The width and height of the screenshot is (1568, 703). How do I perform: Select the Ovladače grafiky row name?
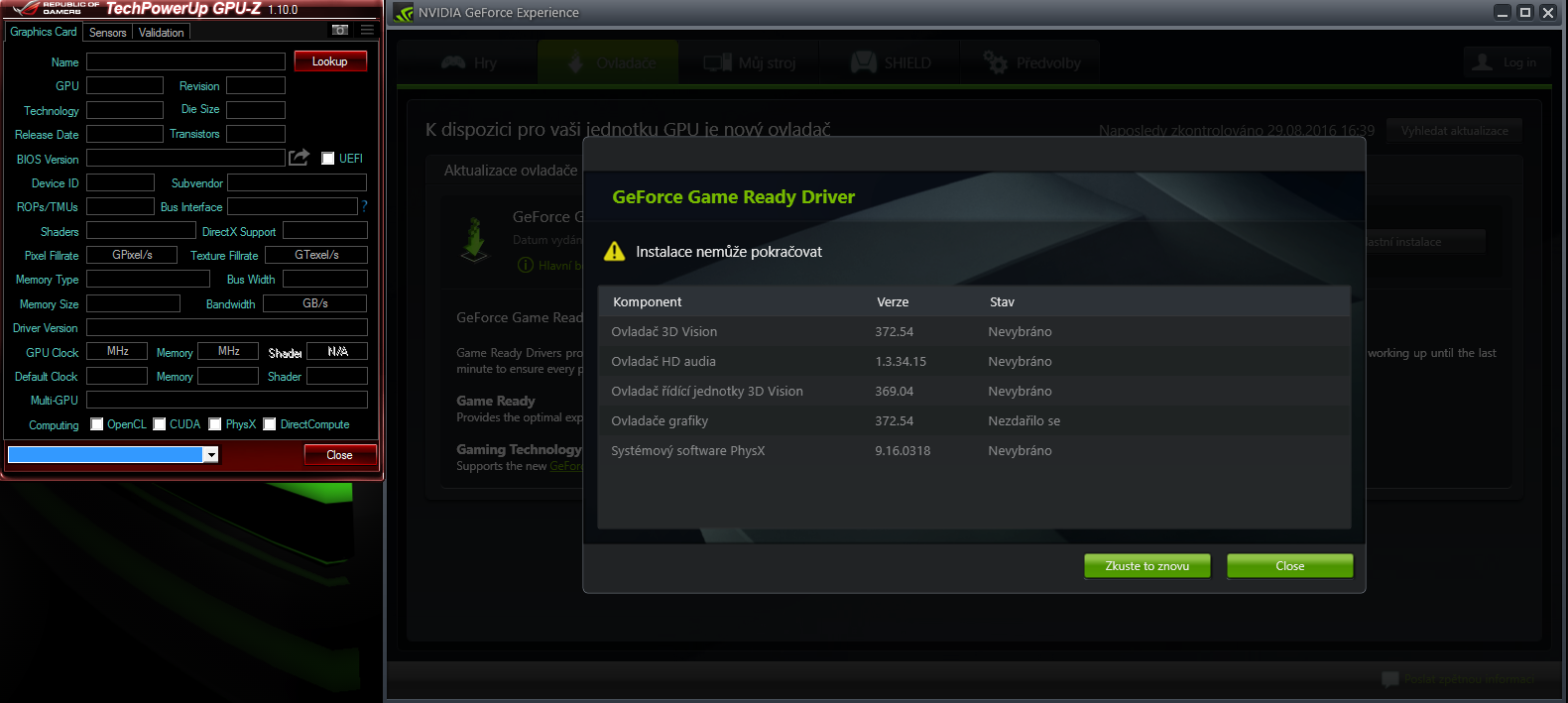click(660, 420)
